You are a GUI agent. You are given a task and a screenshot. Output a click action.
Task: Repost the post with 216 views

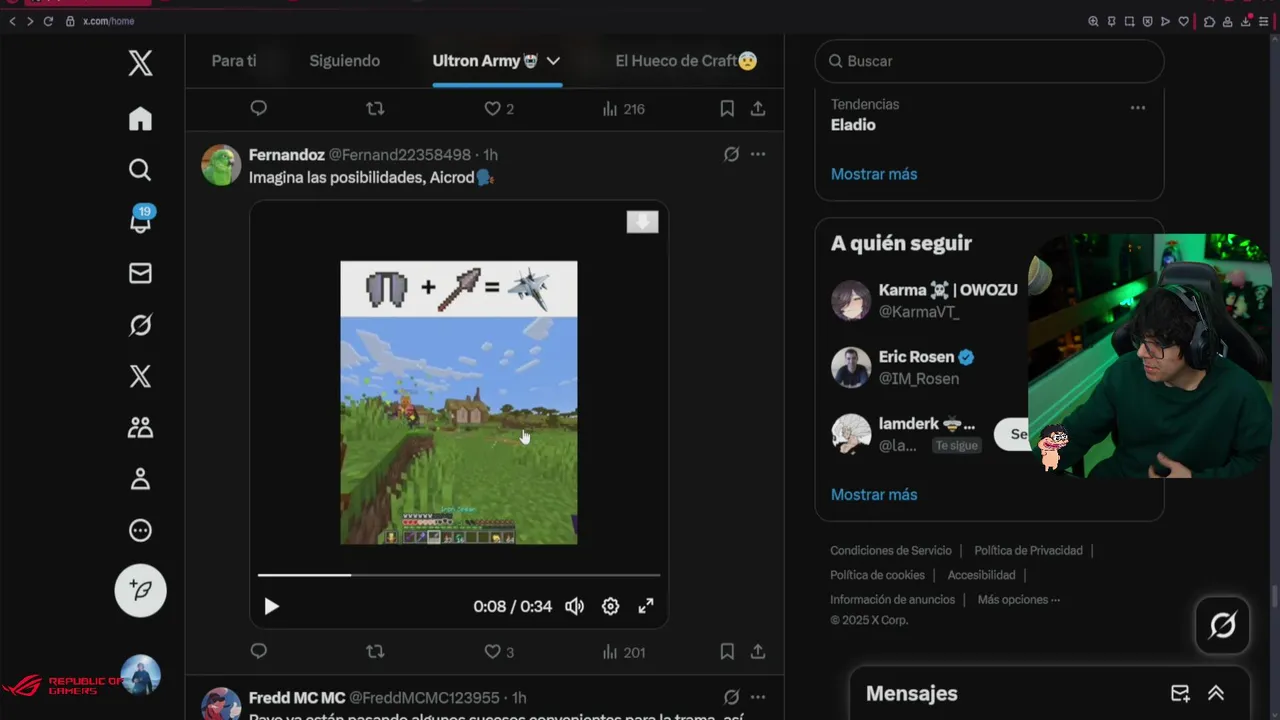click(375, 108)
